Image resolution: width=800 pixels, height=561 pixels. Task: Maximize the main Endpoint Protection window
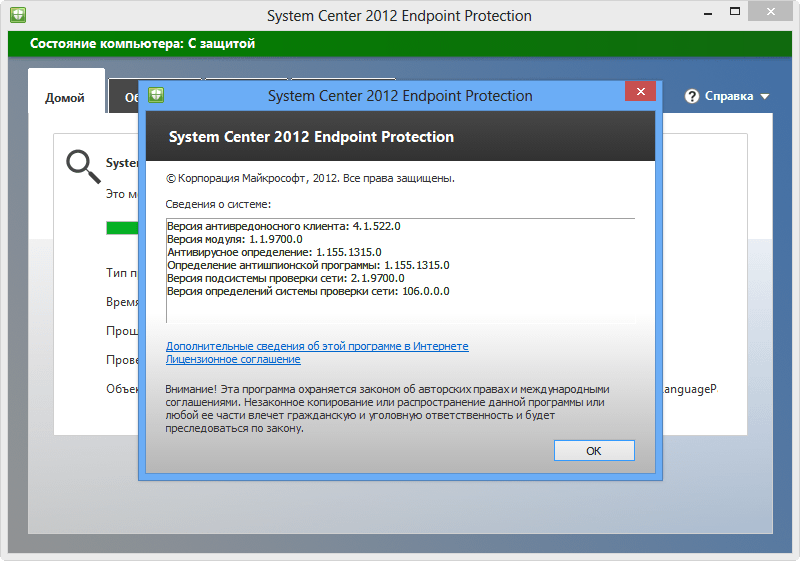(x=735, y=12)
